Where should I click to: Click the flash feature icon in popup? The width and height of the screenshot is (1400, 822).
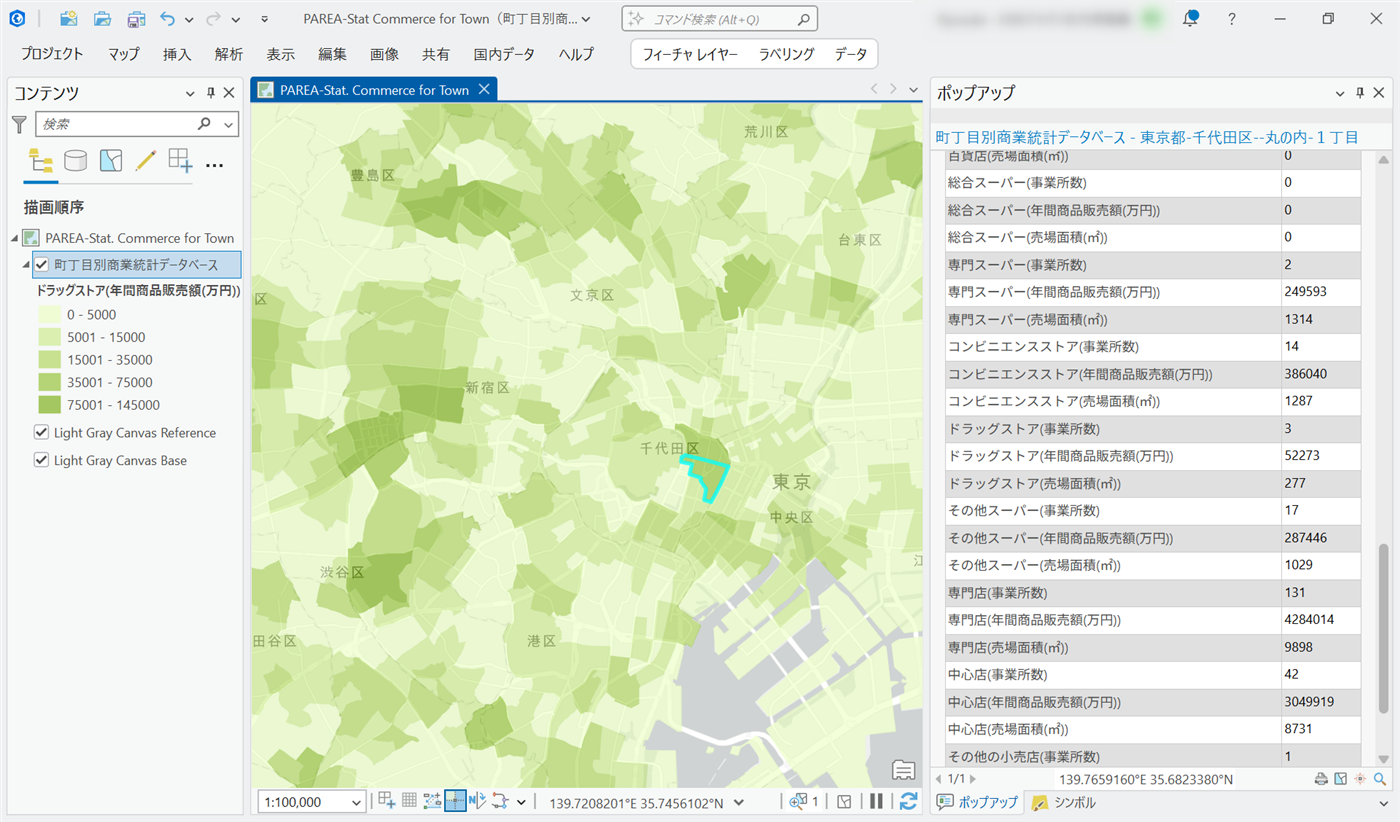(x=1360, y=779)
